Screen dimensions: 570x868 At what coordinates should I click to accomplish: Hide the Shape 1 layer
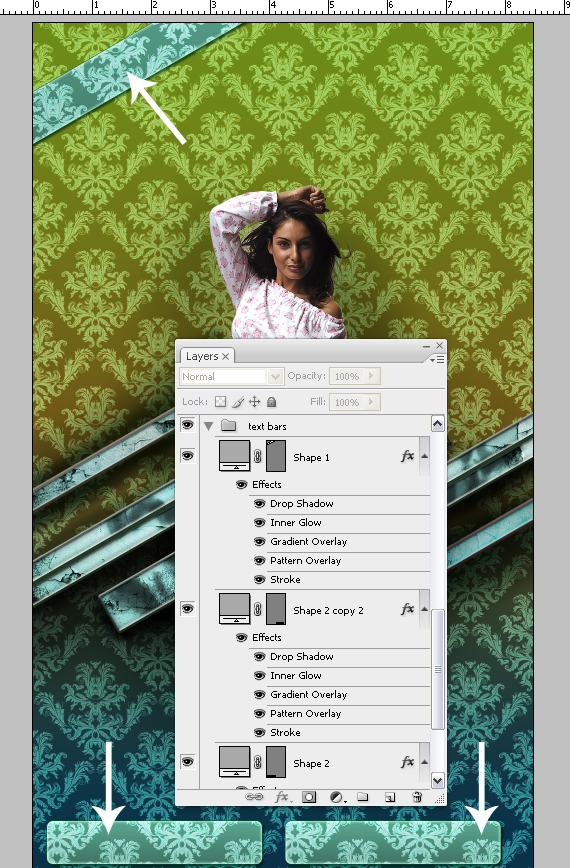coord(188,456)
